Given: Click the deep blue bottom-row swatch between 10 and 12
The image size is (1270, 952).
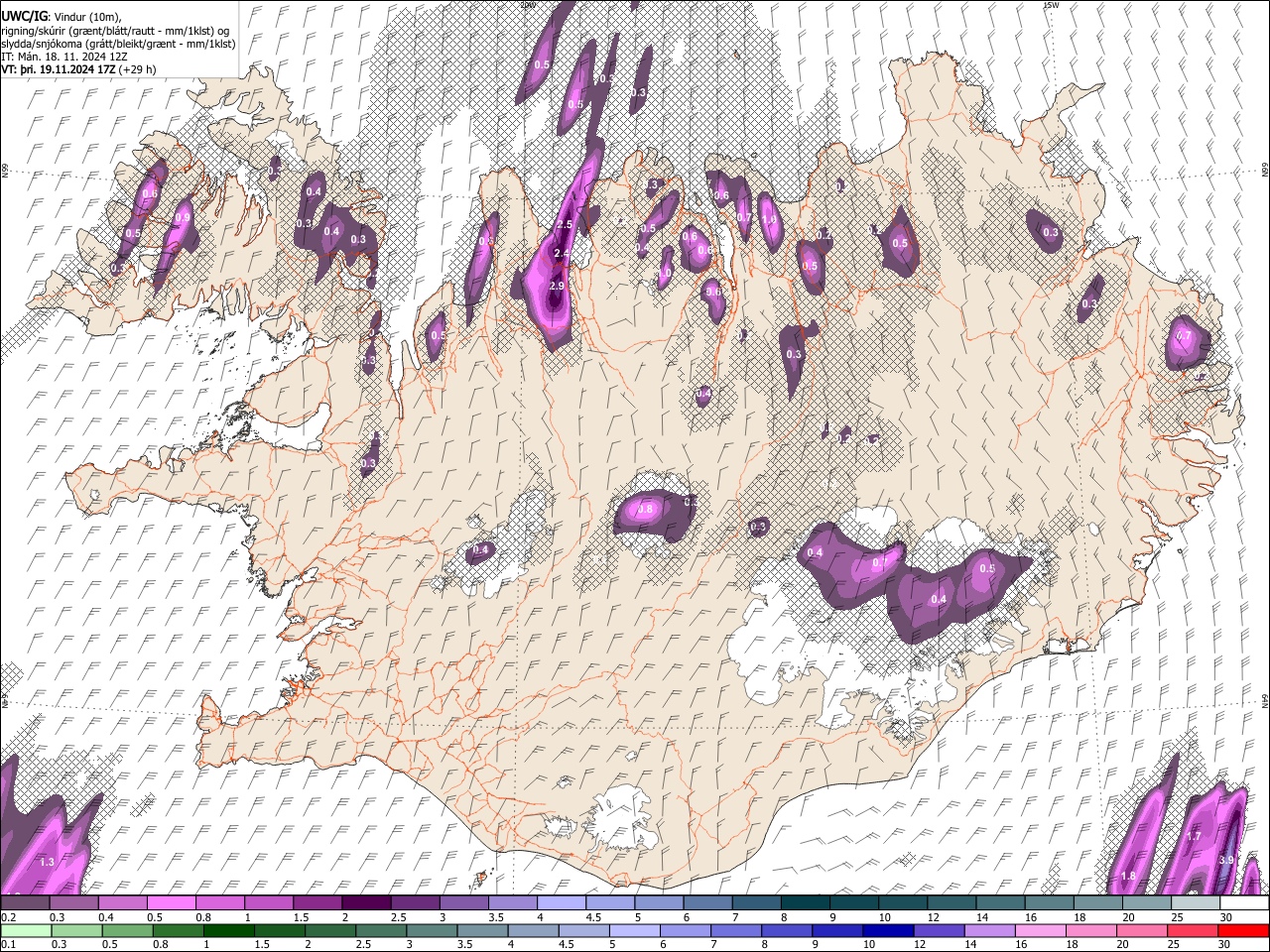Looking at the screenshot, I should click(890, 930).
